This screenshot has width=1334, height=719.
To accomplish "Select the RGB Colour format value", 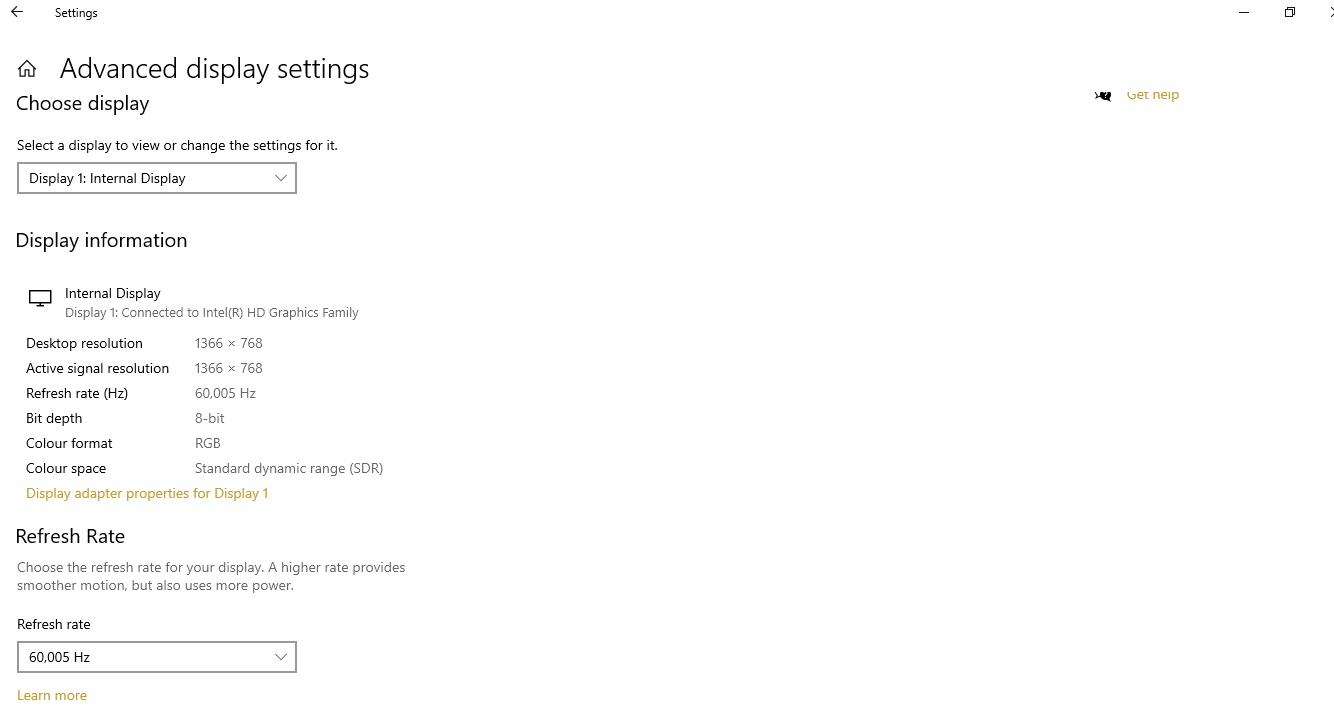I will click(208, 443).
